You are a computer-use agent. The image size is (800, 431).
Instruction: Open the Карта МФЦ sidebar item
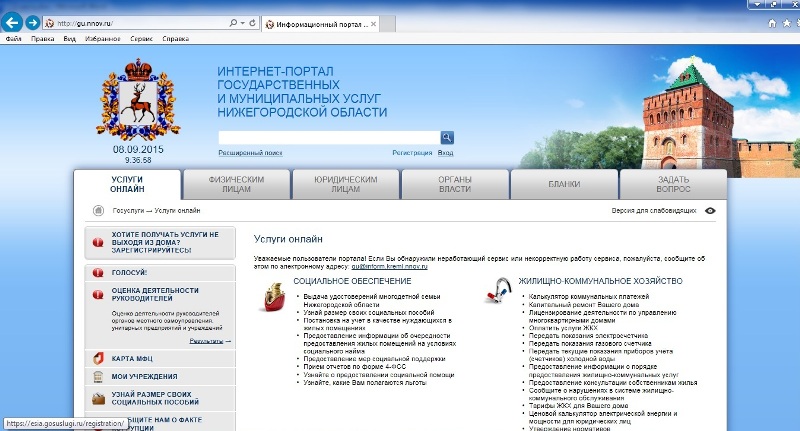pyautogui.click(x=160, y=359)
